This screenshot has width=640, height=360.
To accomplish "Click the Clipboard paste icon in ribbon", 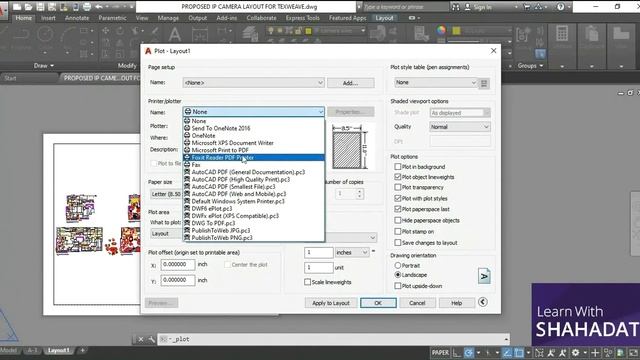I will point(591,34).
